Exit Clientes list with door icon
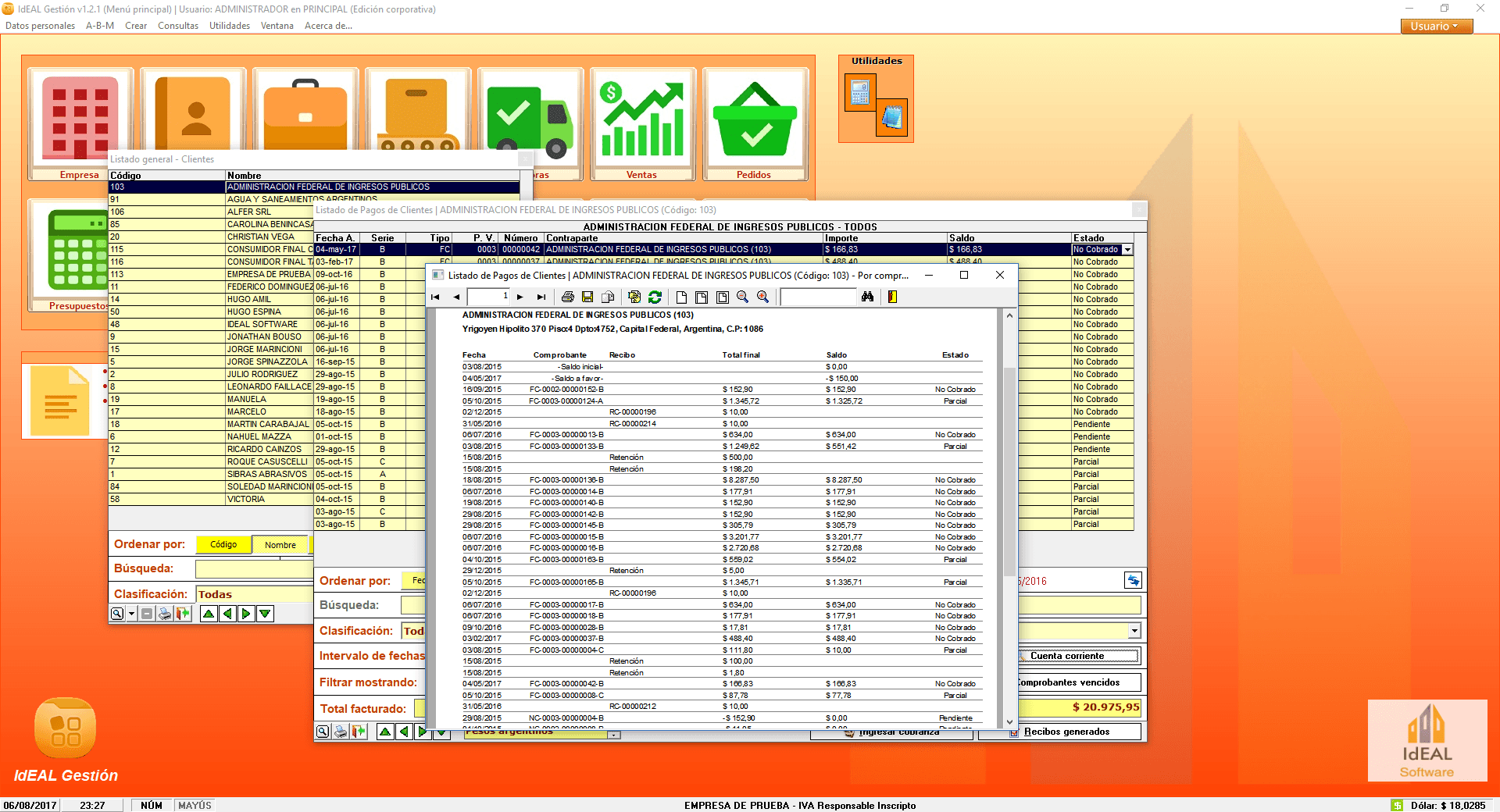Image resolution: width=1500 pixels, height=812 pixels. 184,614
